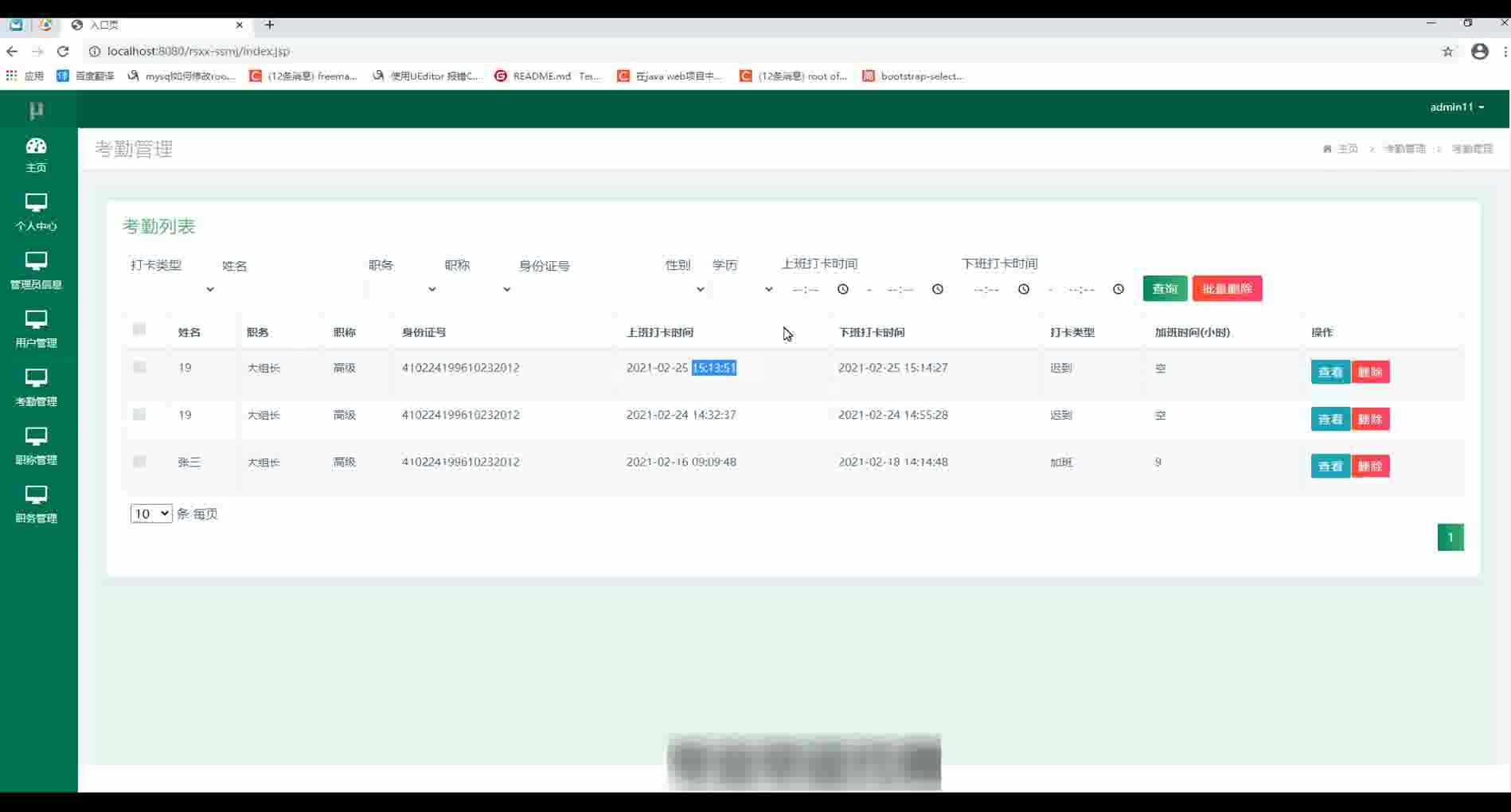Select highlighted time 15:13:51
Viewport: 1511px width, 812px height.
[714, 368]
